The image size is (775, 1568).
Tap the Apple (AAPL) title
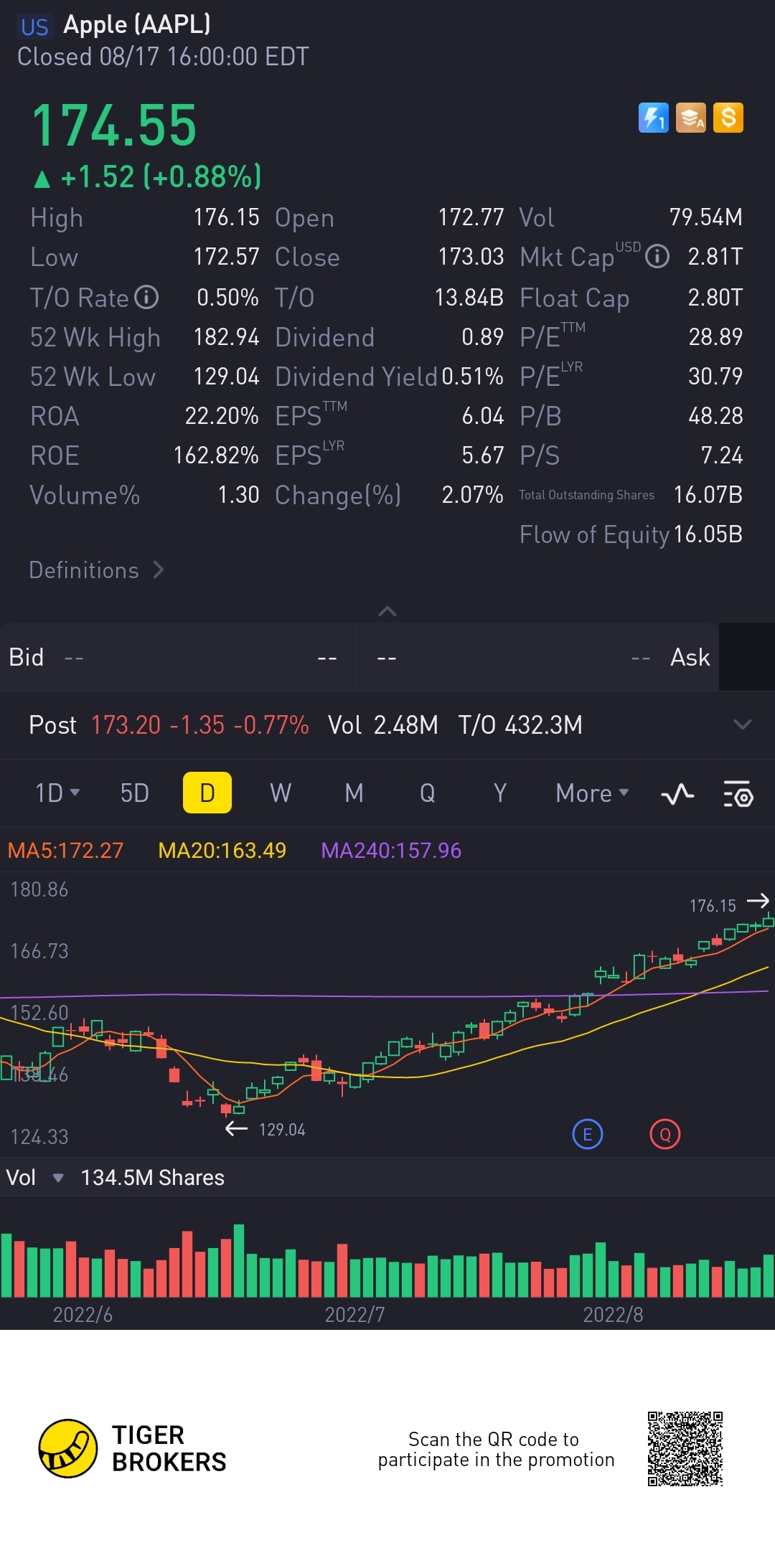(137, 24)
